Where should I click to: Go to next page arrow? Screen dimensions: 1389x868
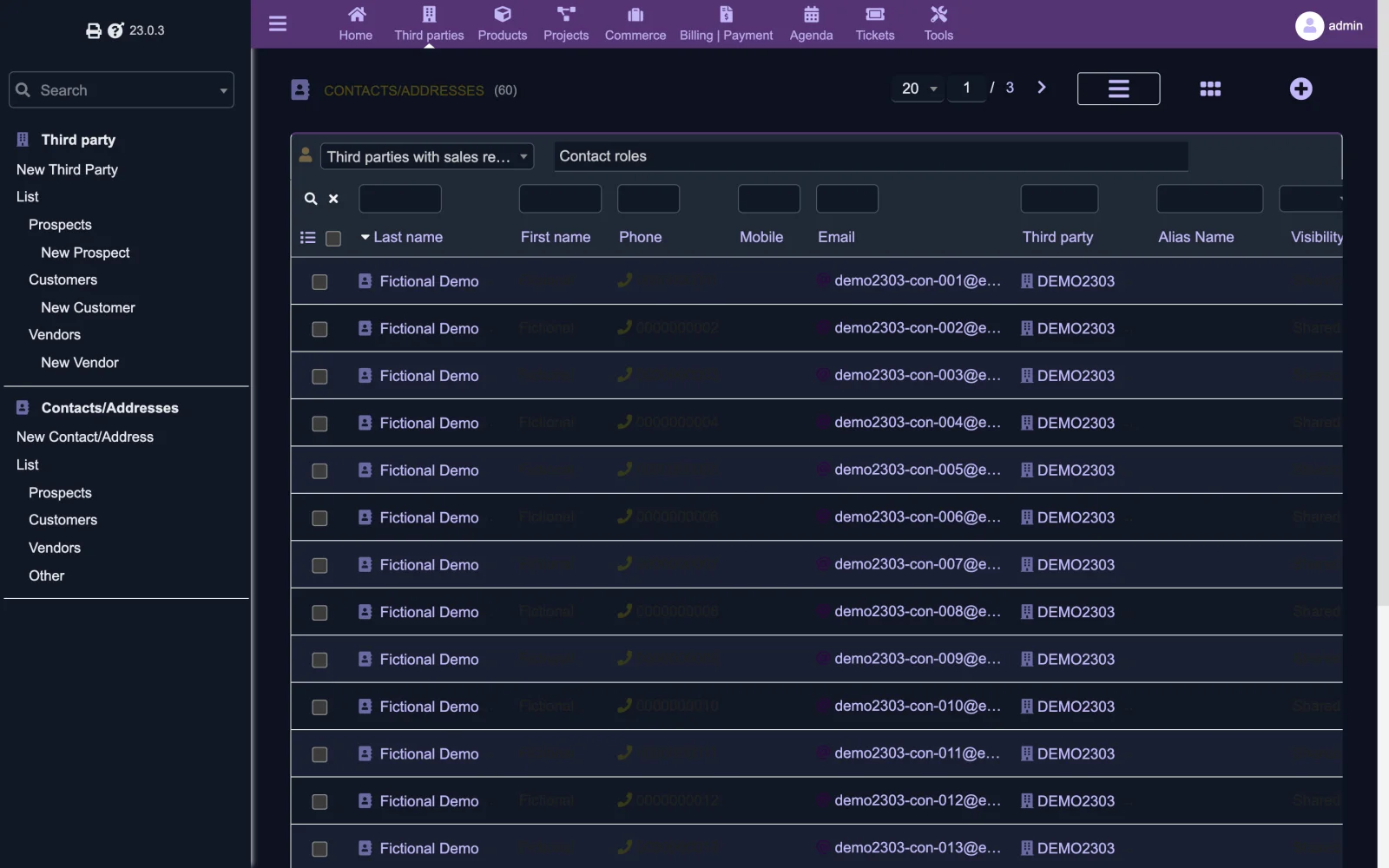pos(1042,88)
